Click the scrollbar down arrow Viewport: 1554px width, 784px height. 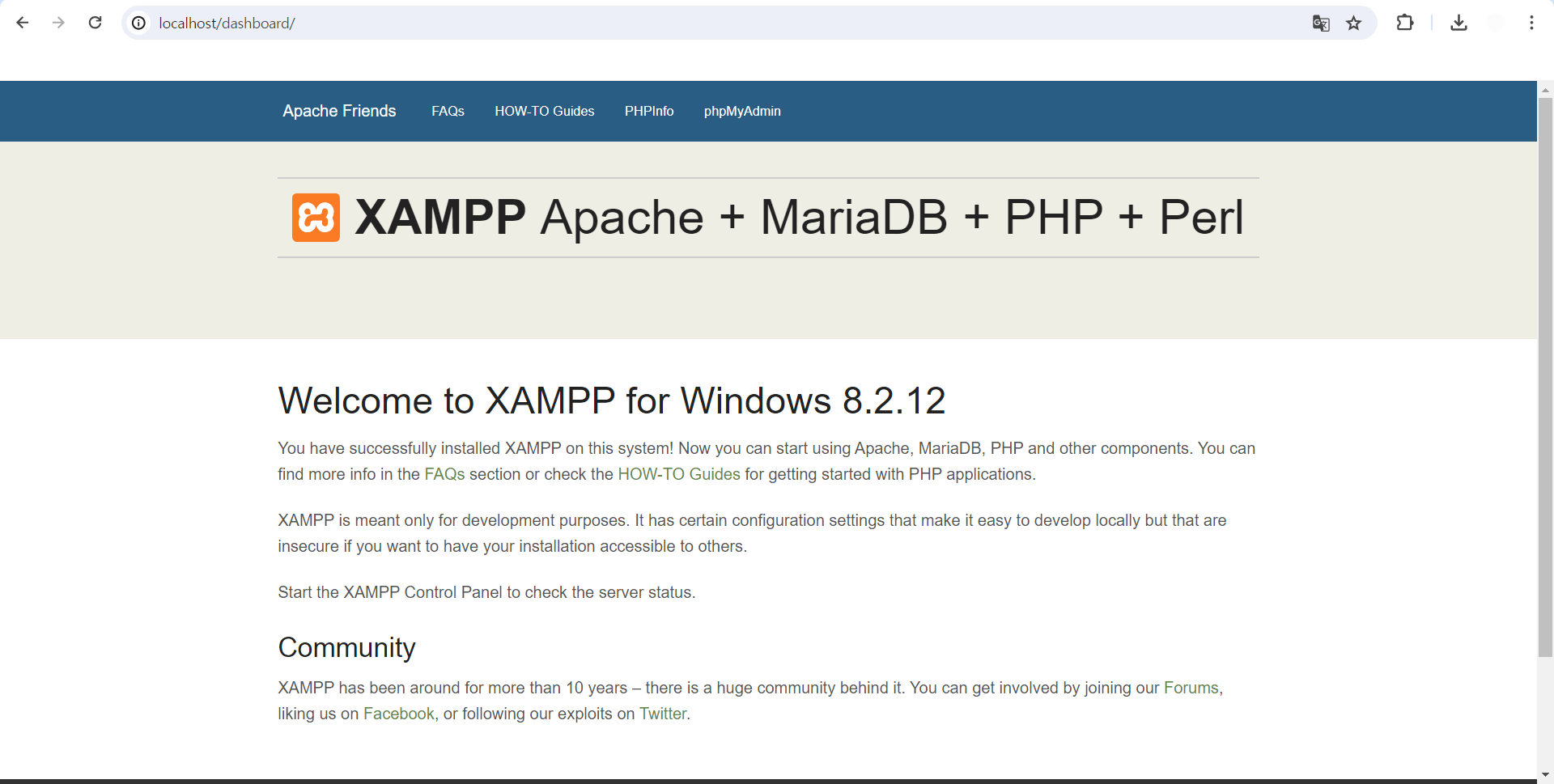coord(1545,774)
